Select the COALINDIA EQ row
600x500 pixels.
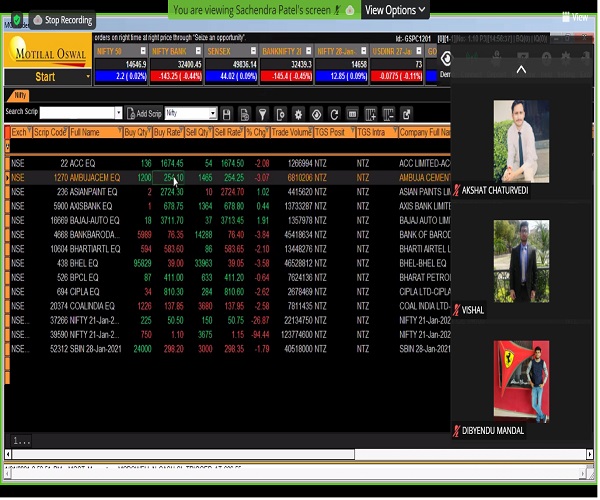coord(228,307)
